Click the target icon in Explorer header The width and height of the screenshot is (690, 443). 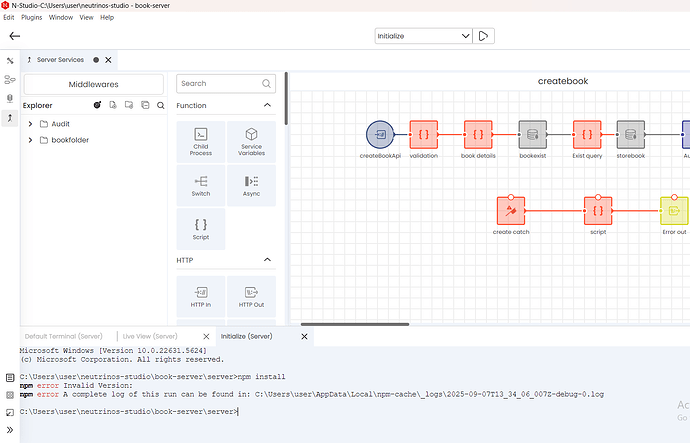[x=97, y=105]
